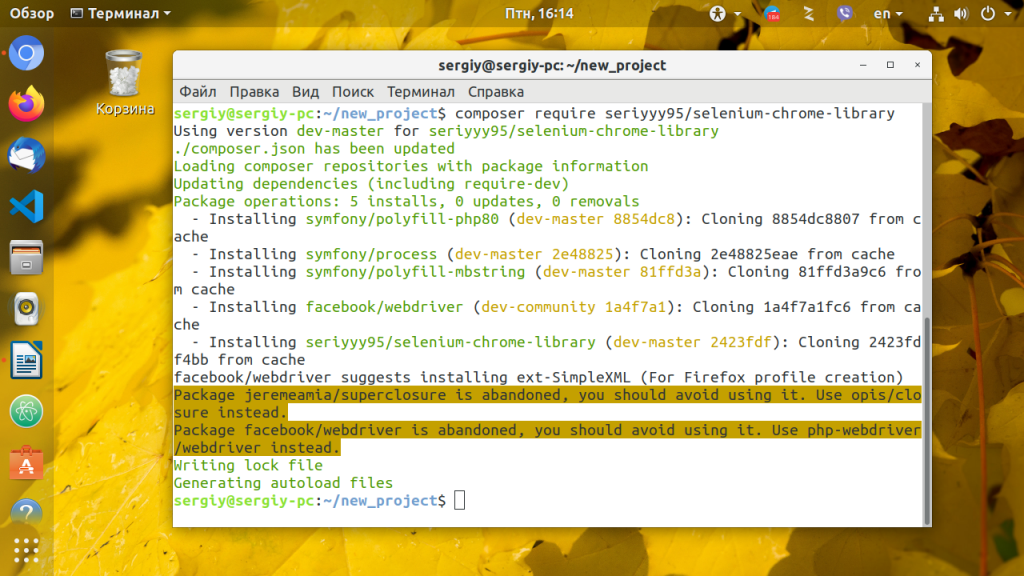Launch Firefox from the dock
The height and width of the screenshot is (576, 1024).
[x=26, y=104]
